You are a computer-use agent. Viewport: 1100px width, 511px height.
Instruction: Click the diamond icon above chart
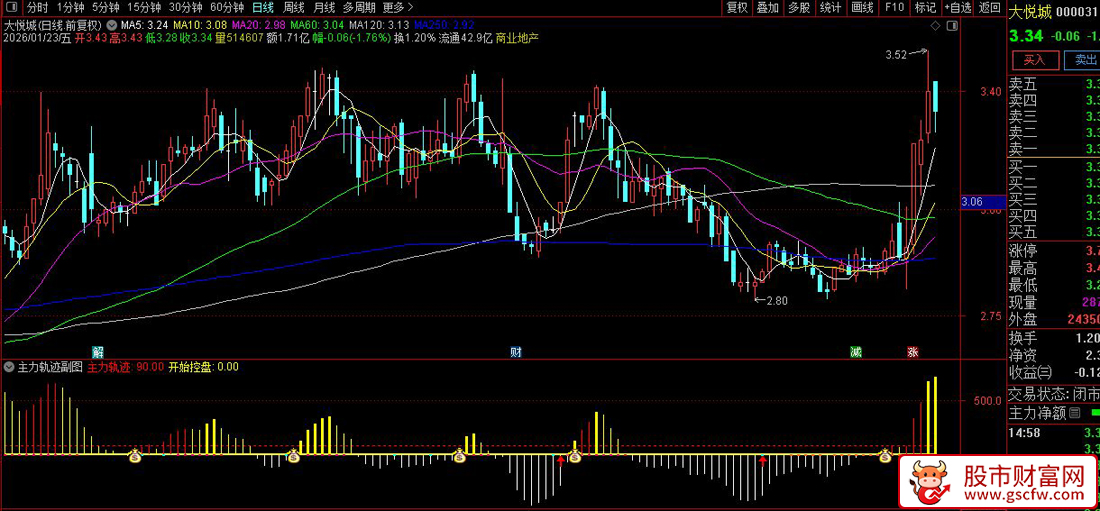click(x=935, y=26)
